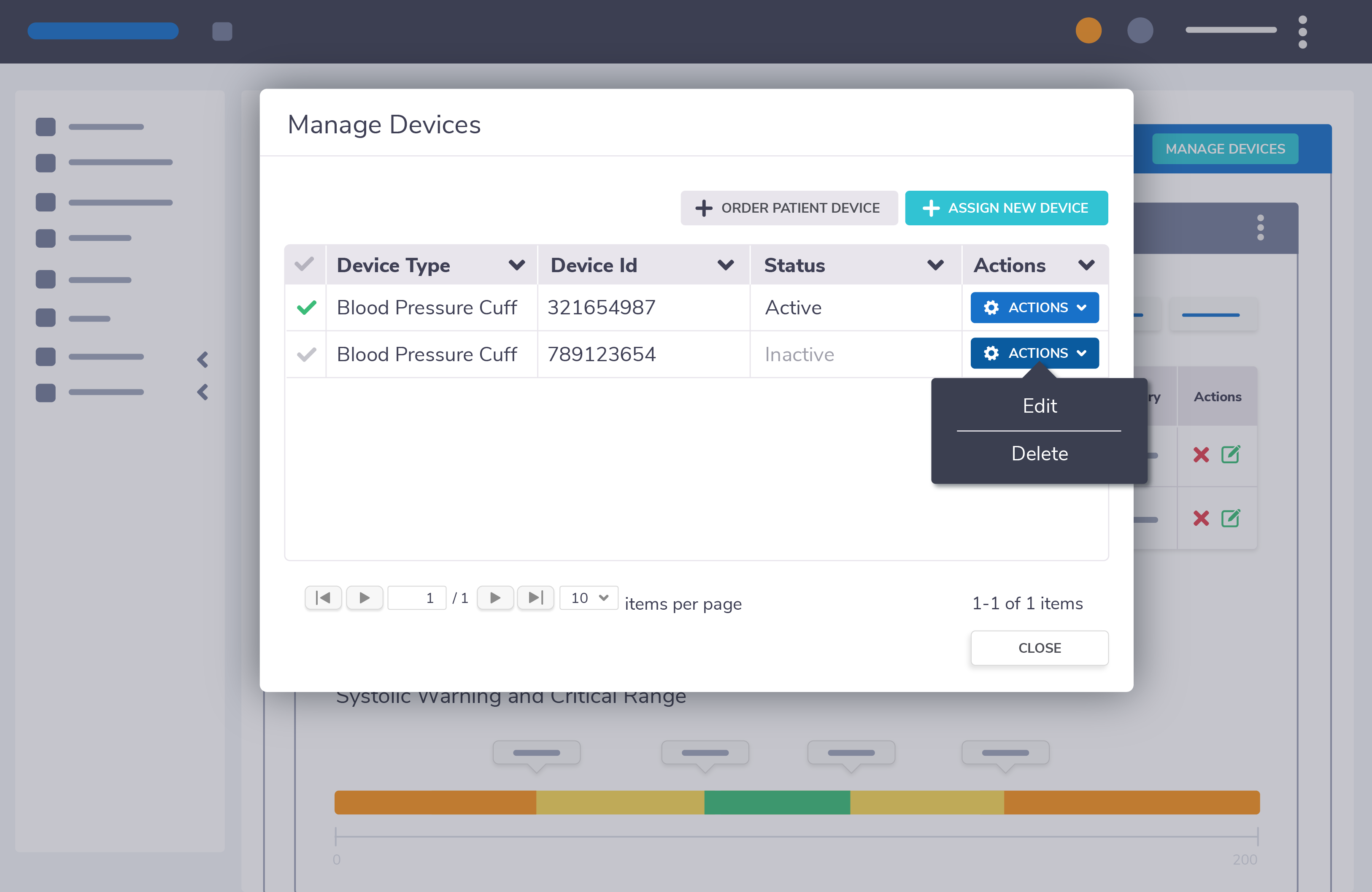
Task: Click orange circle icon in top bar
Action: coord(1088,30)
